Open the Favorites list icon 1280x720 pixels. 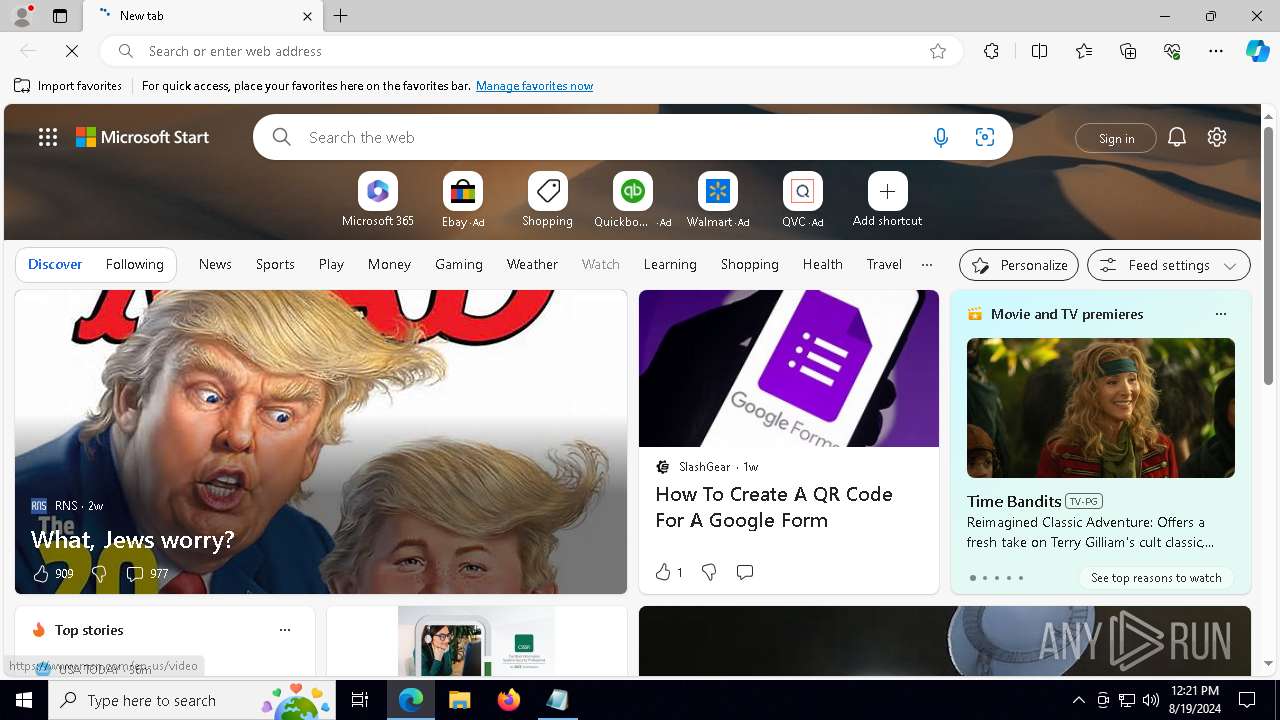coord(1084,51)
